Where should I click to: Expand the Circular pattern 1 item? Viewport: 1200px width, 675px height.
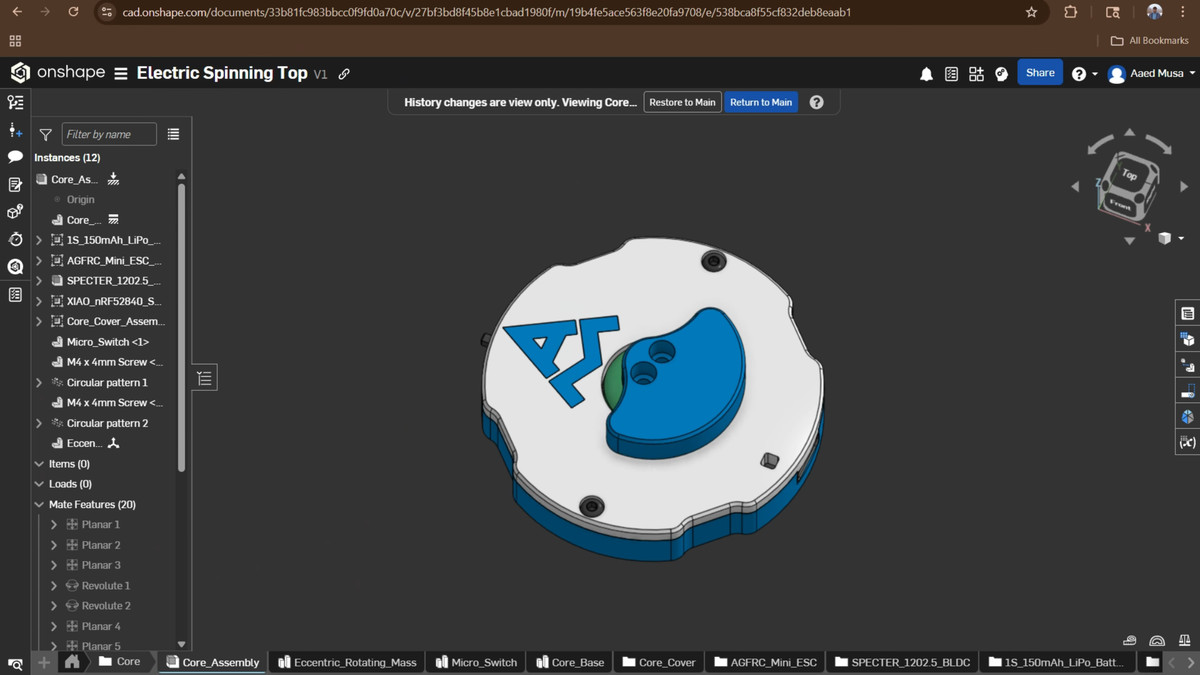39,382
